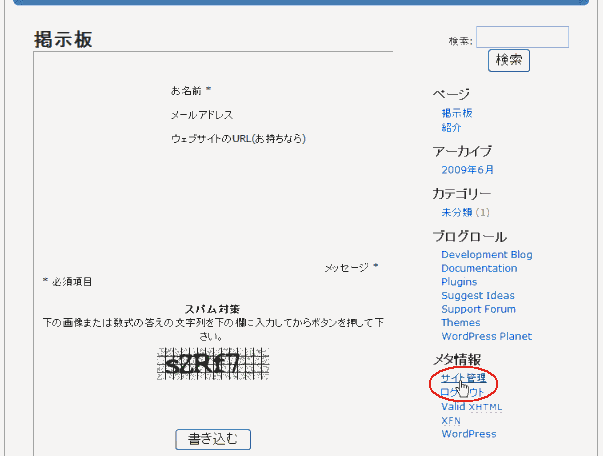Click the カテゴリー sidebar heading

click(x=462, y=193)
